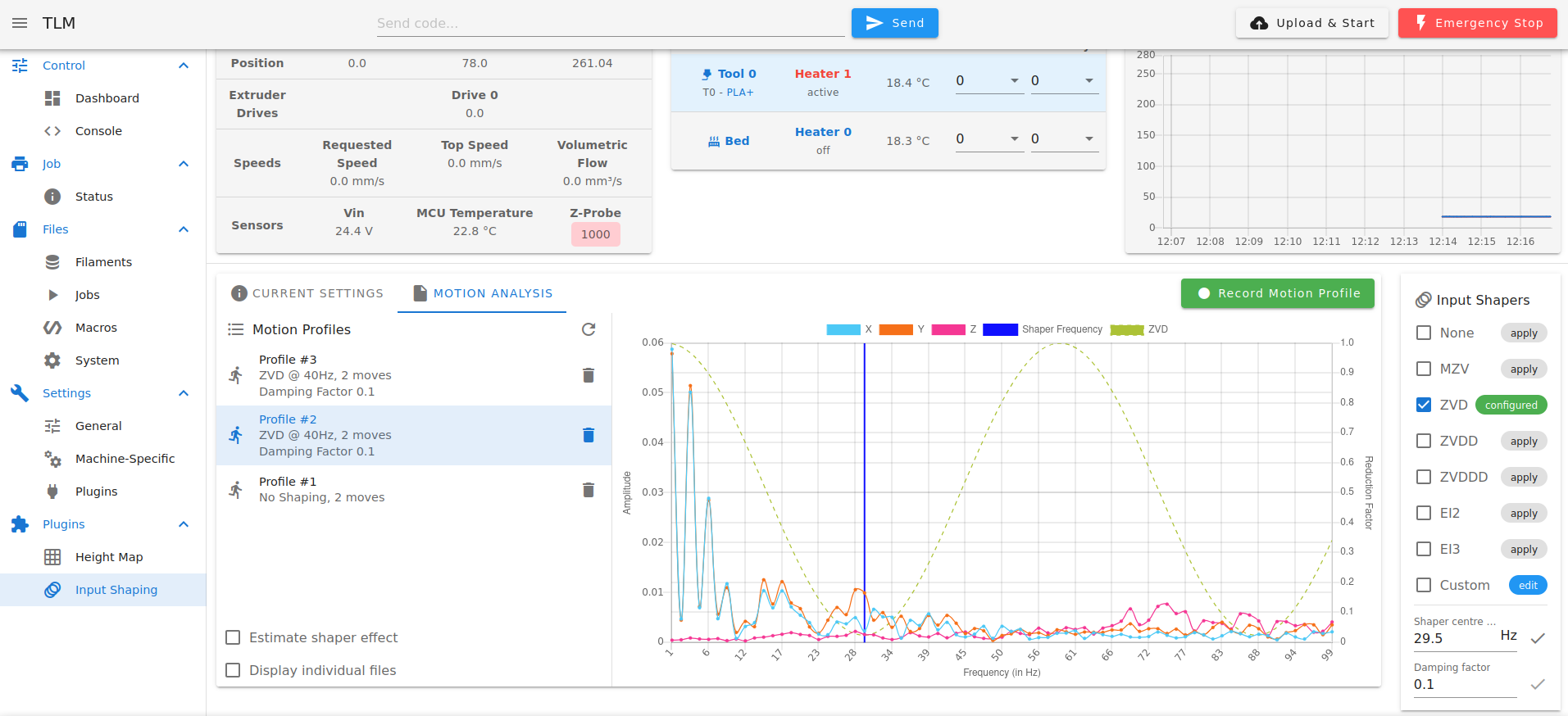1568x716 pixels.
Task: Click the Bed heater icon
Action: pos(714,141)
